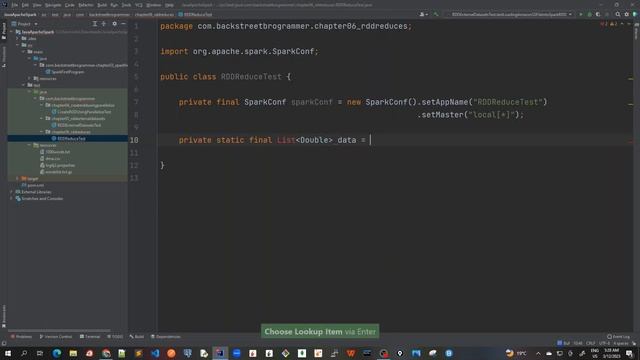The height and width of the screenshot is (360, 640).
Task: Collapse the main folder
Action: tap(23, 52)
